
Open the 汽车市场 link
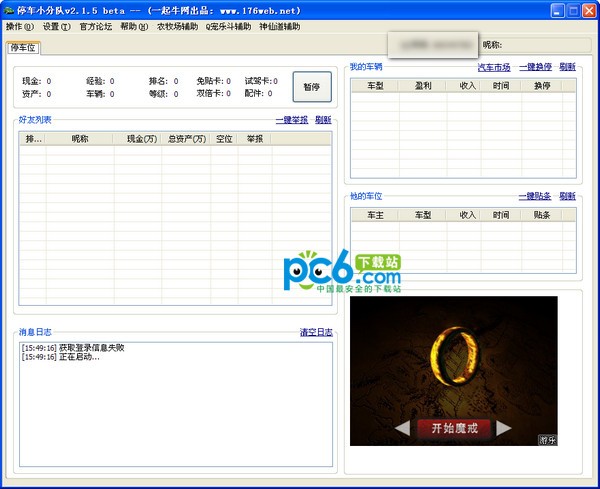(x=494, y=67)
